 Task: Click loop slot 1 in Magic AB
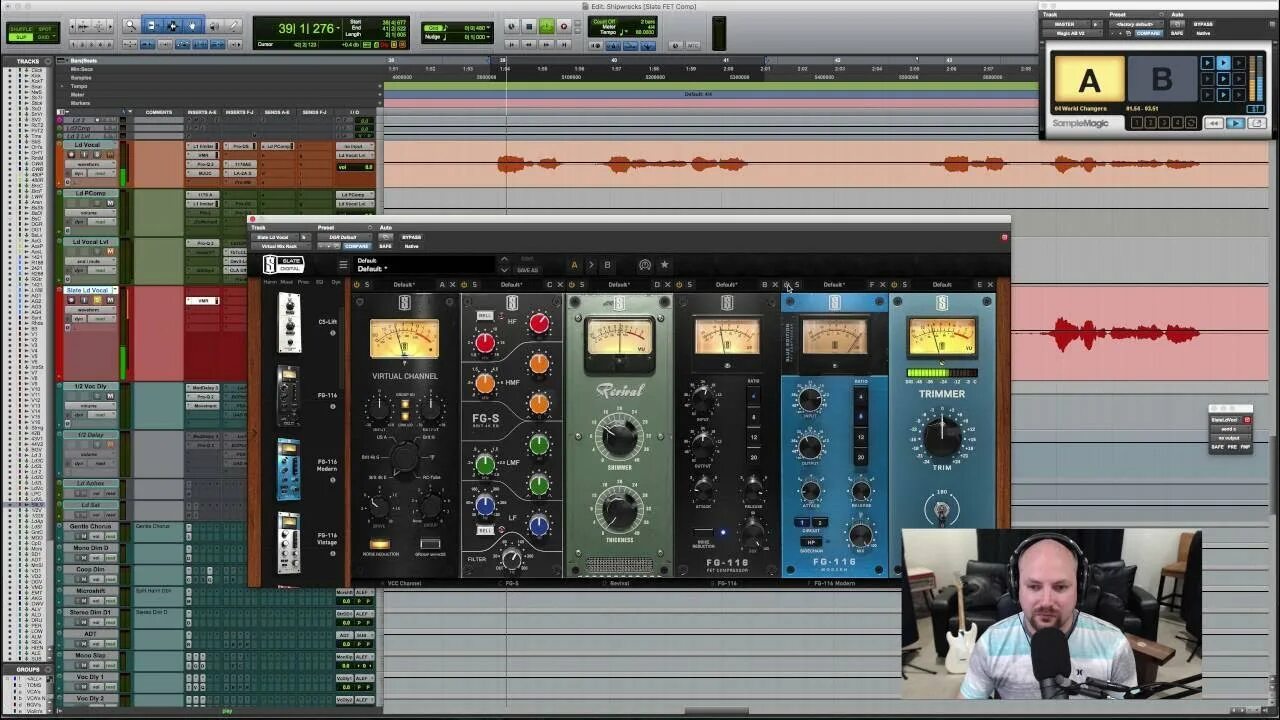coord(1138,123)
